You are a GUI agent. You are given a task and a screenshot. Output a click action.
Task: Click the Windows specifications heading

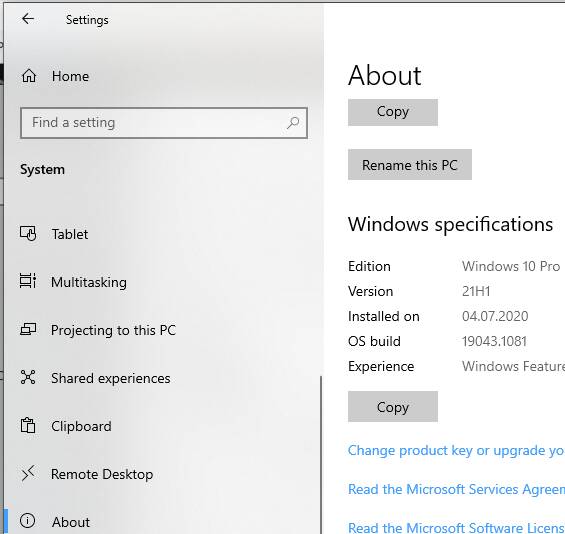(450, 225)
